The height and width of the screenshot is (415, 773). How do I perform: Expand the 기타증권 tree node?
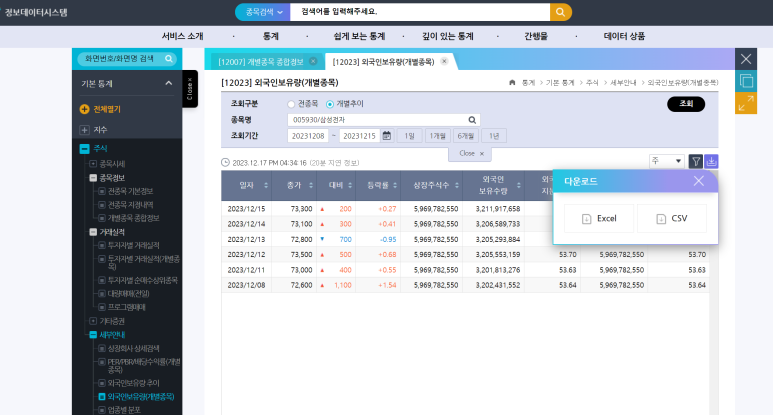coord(93,321)
